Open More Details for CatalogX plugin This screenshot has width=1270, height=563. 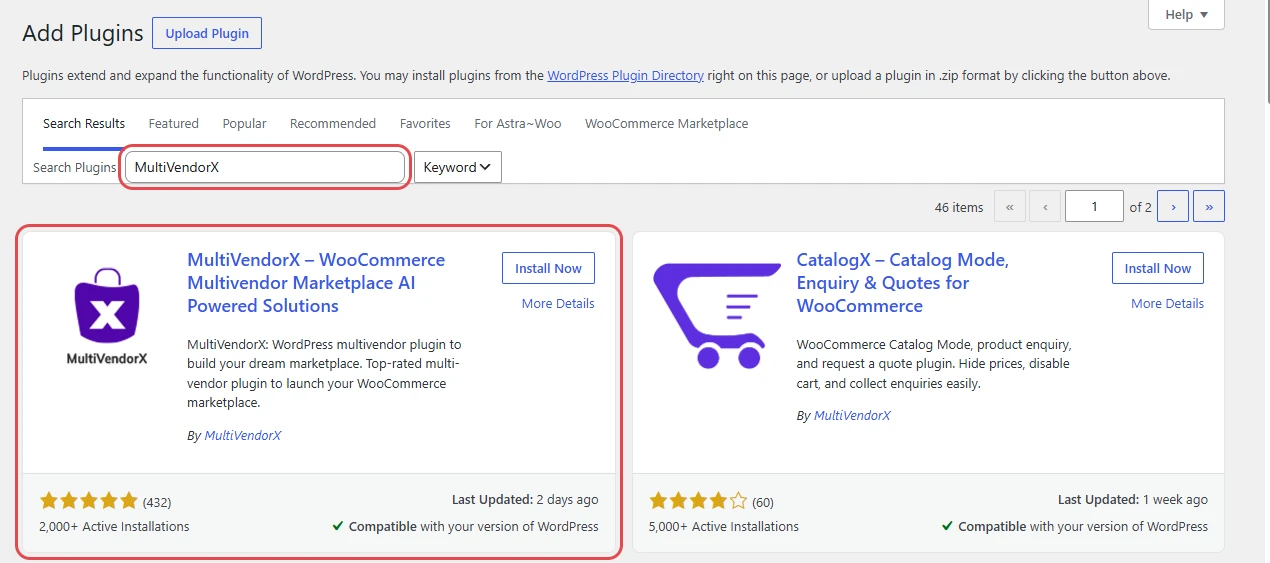point(1167,303)
